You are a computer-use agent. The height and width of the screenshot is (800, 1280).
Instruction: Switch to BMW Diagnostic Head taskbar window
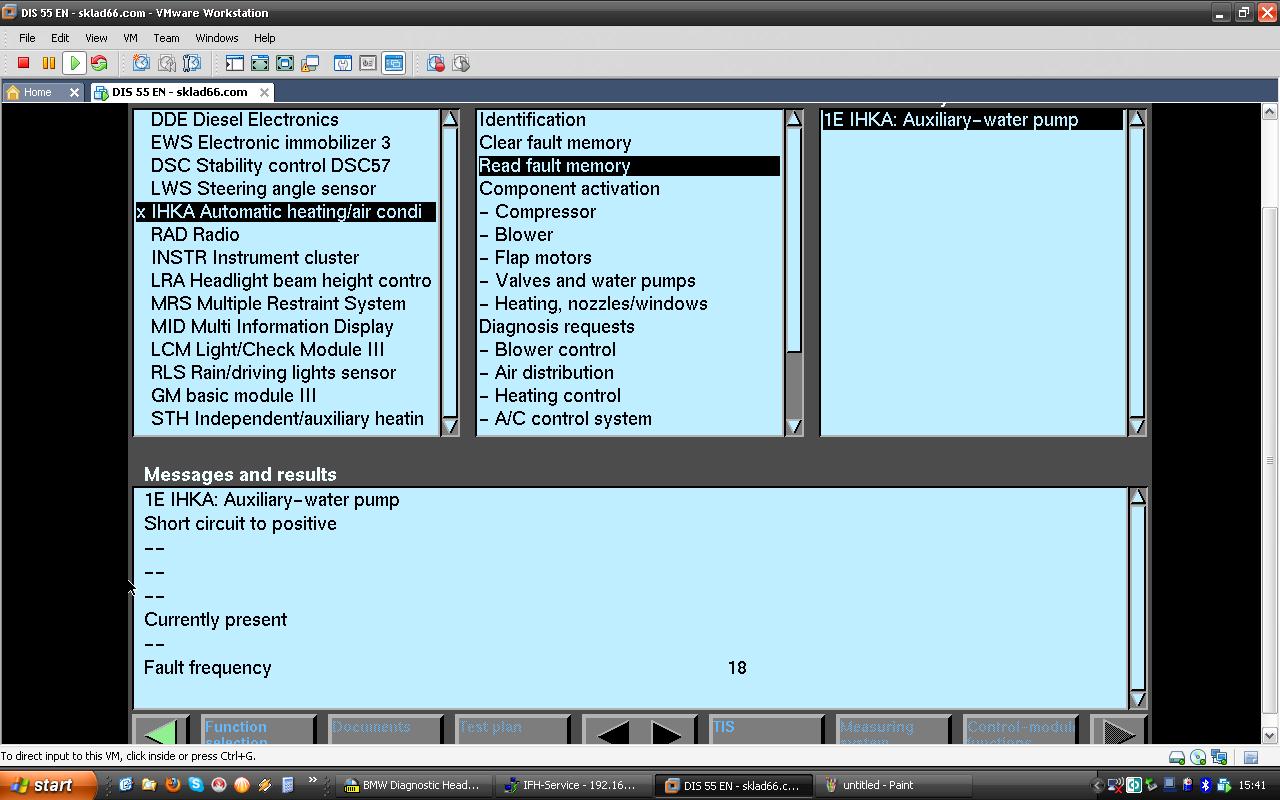(412, 785)
